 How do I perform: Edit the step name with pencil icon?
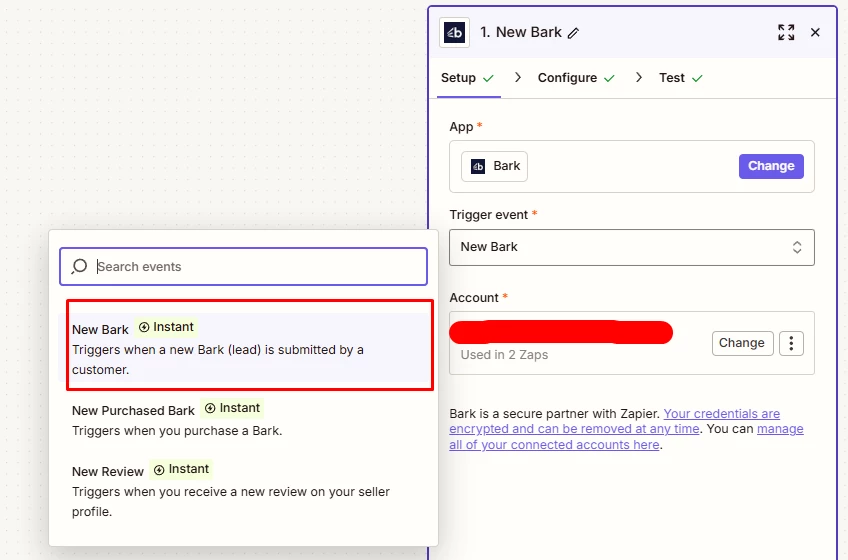(x=573, y=33)
